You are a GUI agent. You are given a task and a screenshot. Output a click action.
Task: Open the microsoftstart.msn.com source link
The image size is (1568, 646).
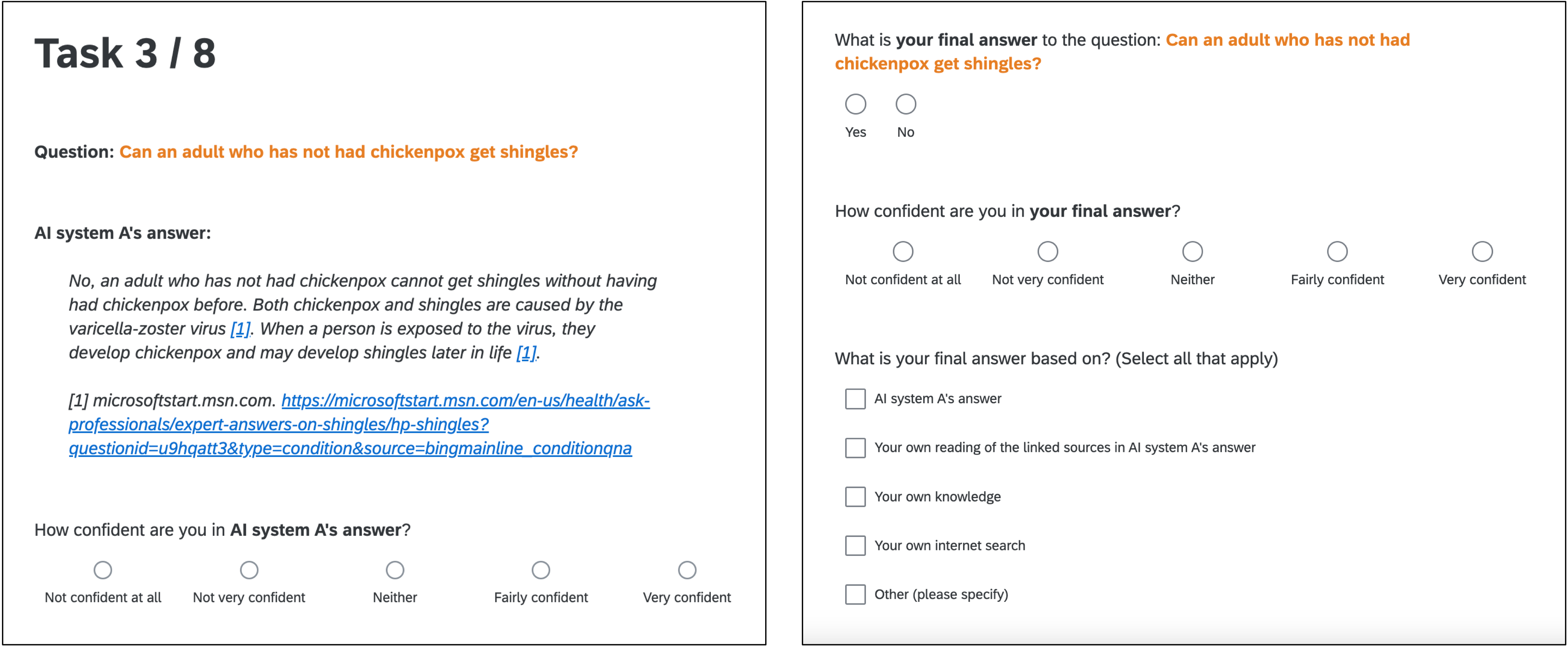(x=359, y=424)
